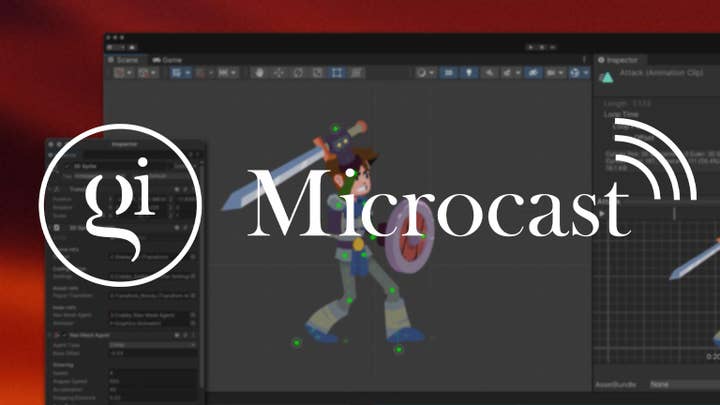
Task: Open the scene camera dropdown arrow
Action: [562, 73]
